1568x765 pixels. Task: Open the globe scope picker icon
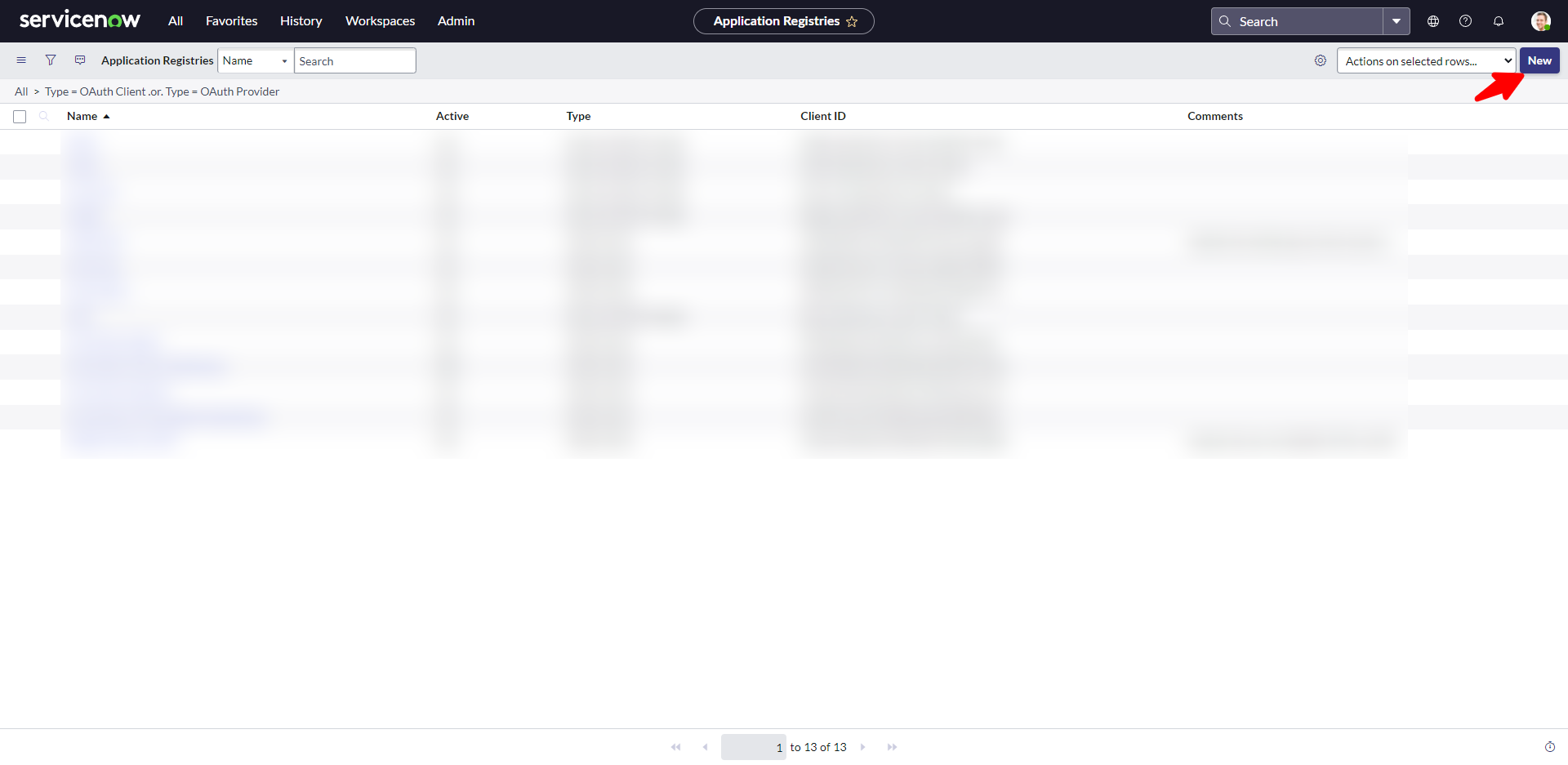click(1433, 21)
